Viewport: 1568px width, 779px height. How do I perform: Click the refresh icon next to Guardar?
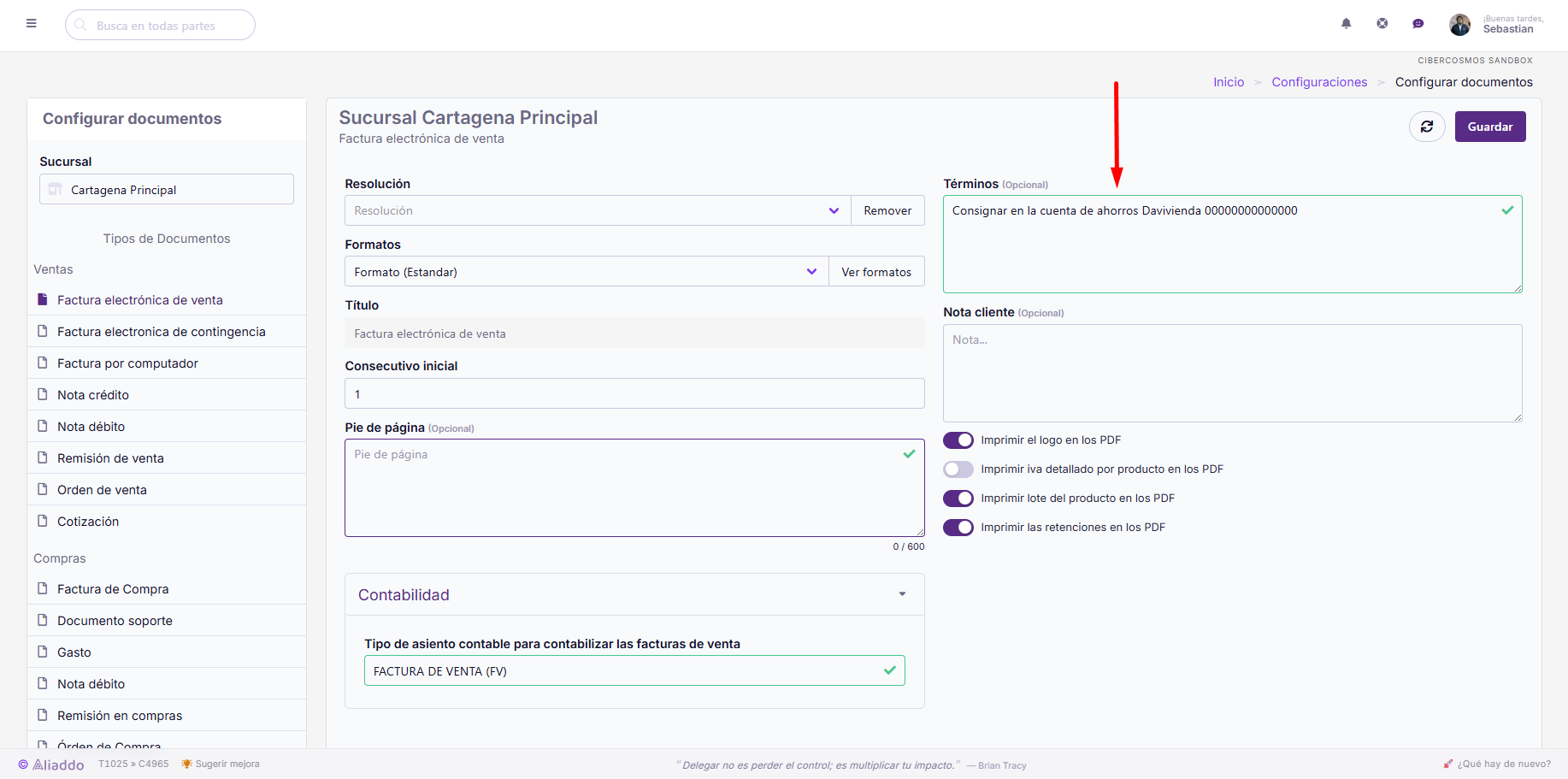(x=1427, y=127)
